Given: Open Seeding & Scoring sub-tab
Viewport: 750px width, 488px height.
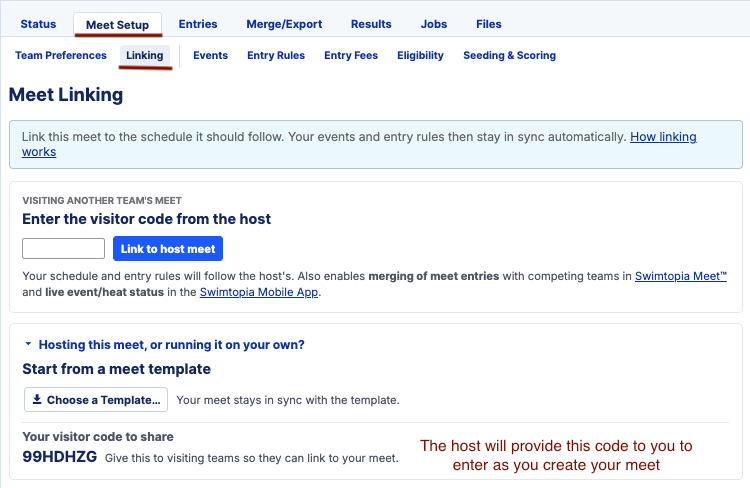Looking at the screenshot, I should 509,55.
